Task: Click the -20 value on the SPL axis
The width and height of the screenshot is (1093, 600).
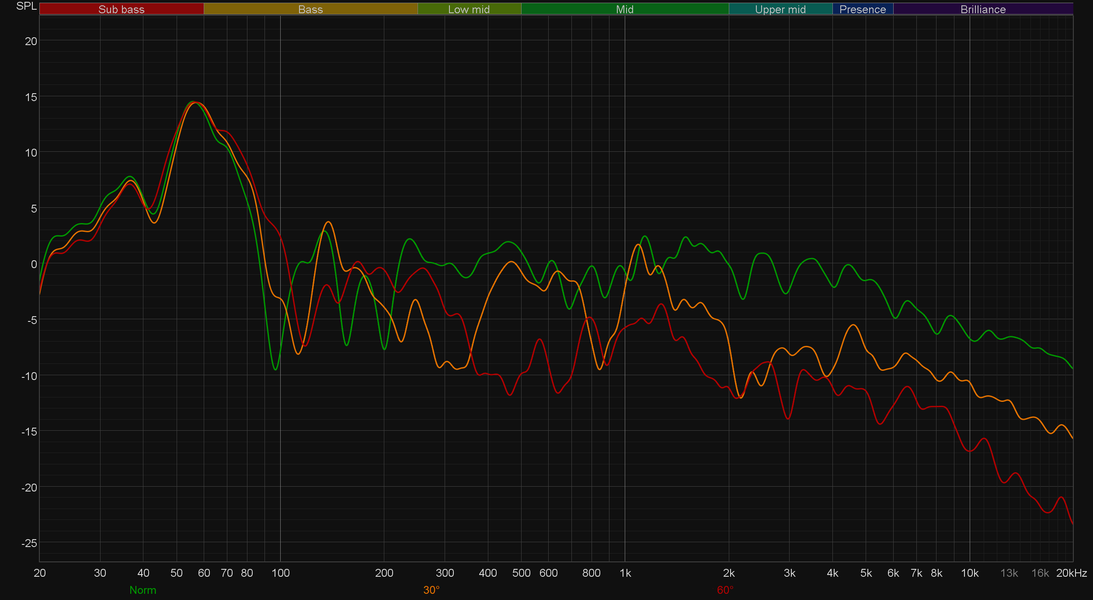Action: 28,487
